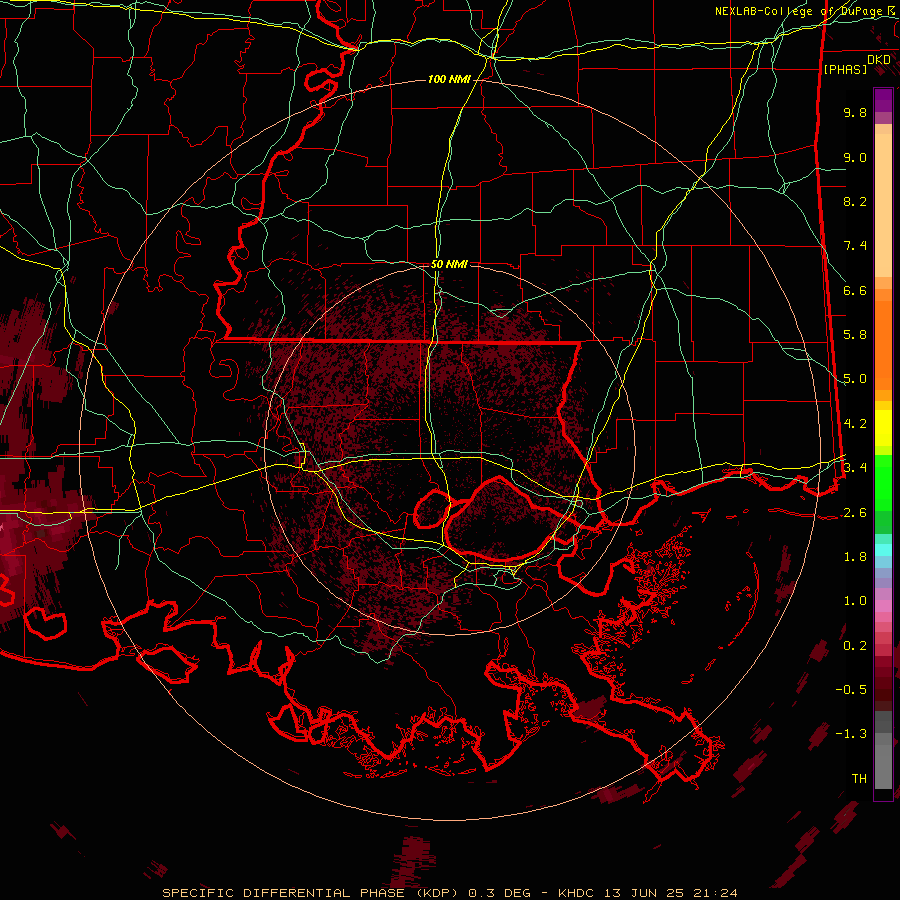The image size is (900, 900).
Task: Click the KHDC station identifier in caption
Action: [577, 893]
